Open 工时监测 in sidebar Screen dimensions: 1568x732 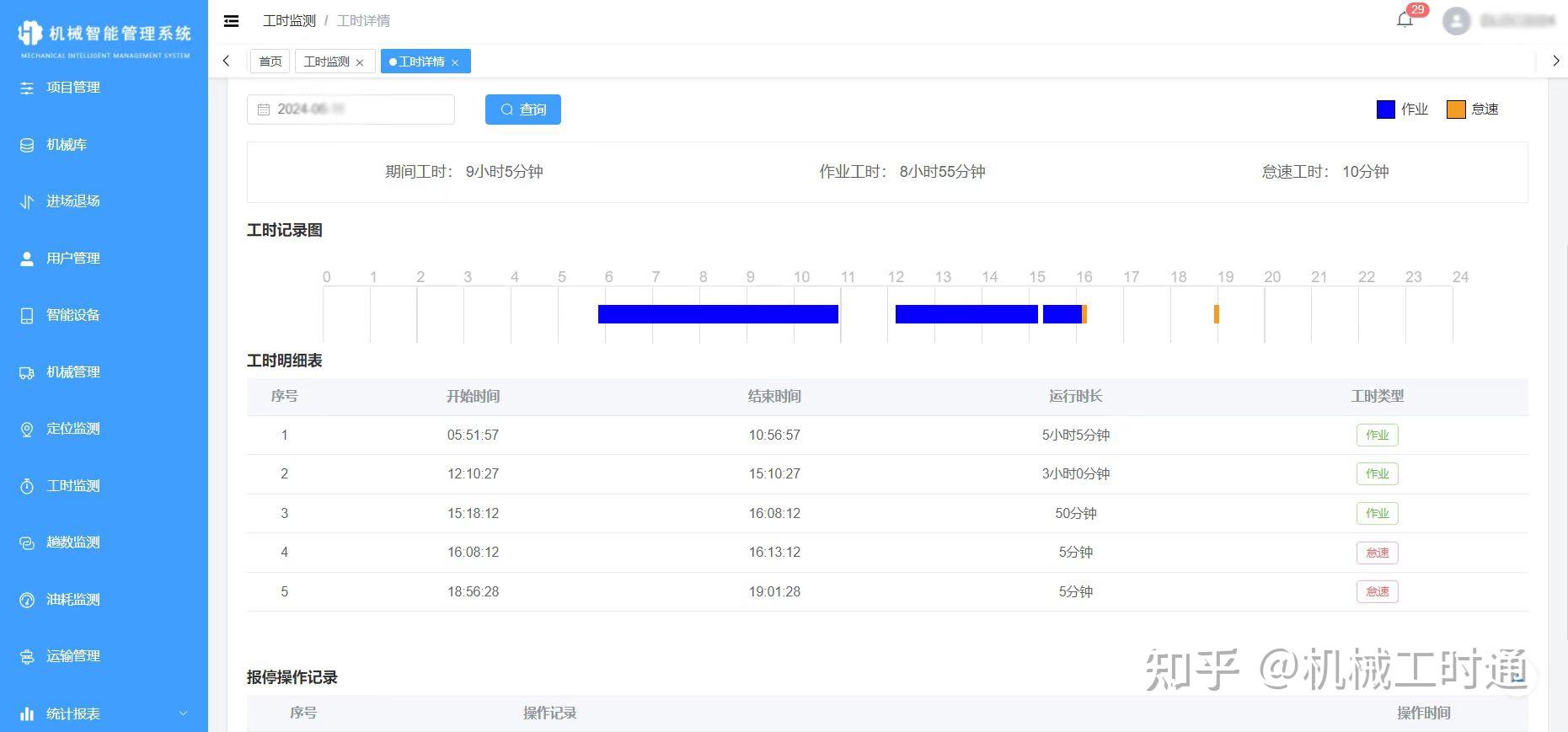point(73,486)
